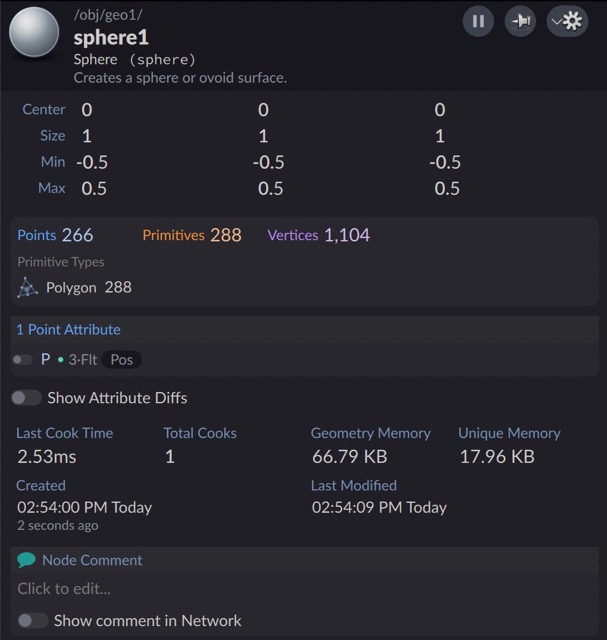Click the Node Comment speech bubble icon
This screenshot has width=607, height=640.
[x=27, y=560]
